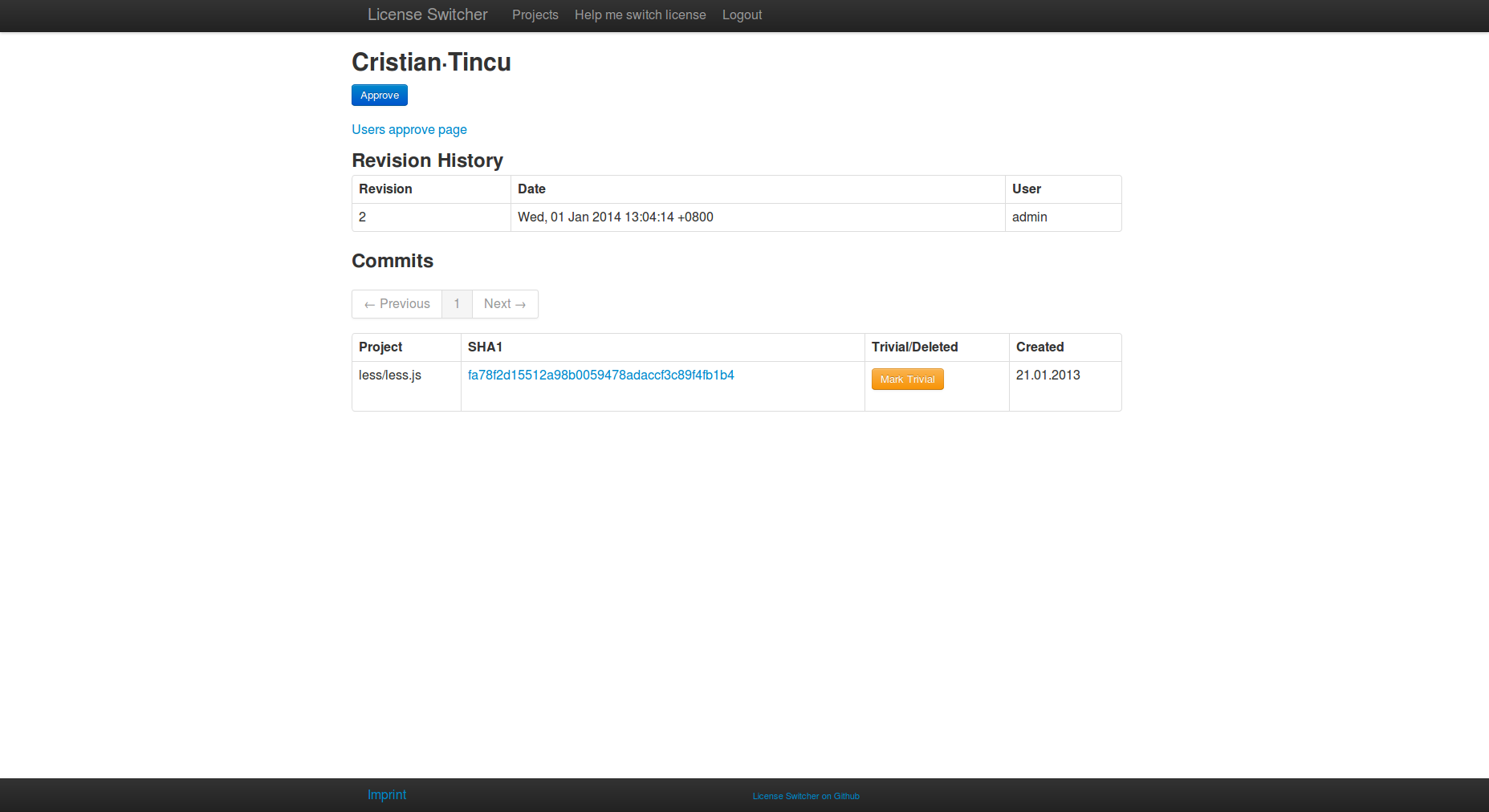Mark the less.js commit as trivial
1489x812 pixels.
click(907, 380)
